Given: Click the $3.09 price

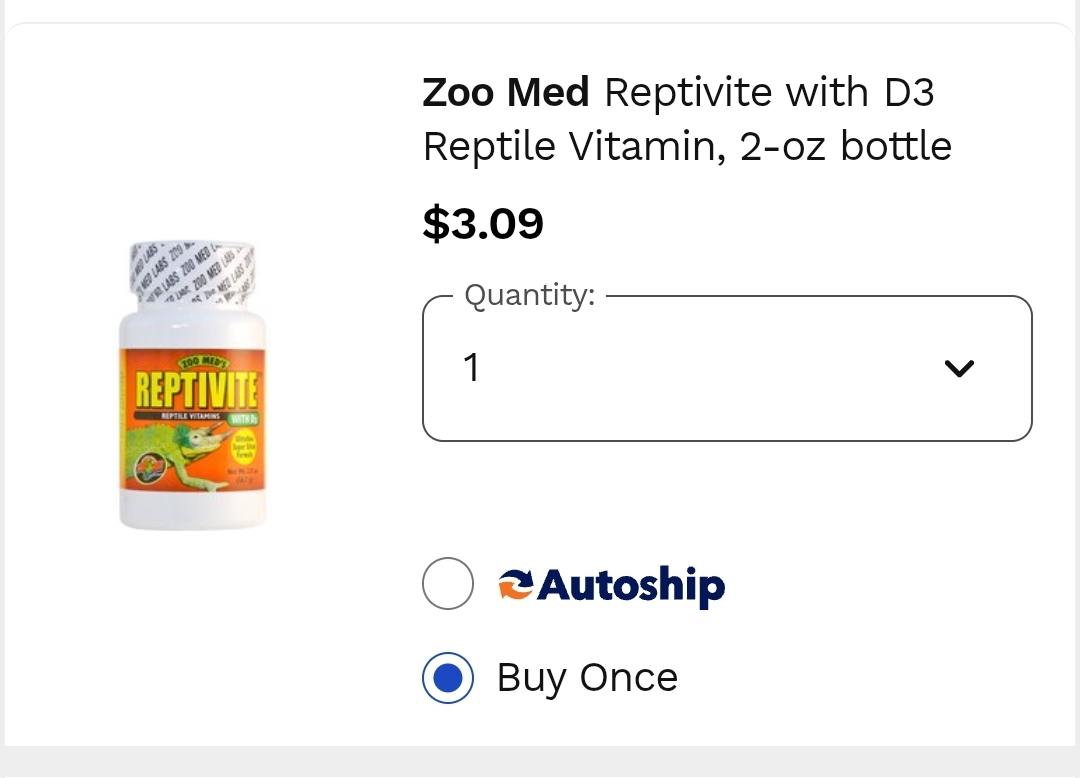Looking at the screenshot, I should tap(483, 223).
